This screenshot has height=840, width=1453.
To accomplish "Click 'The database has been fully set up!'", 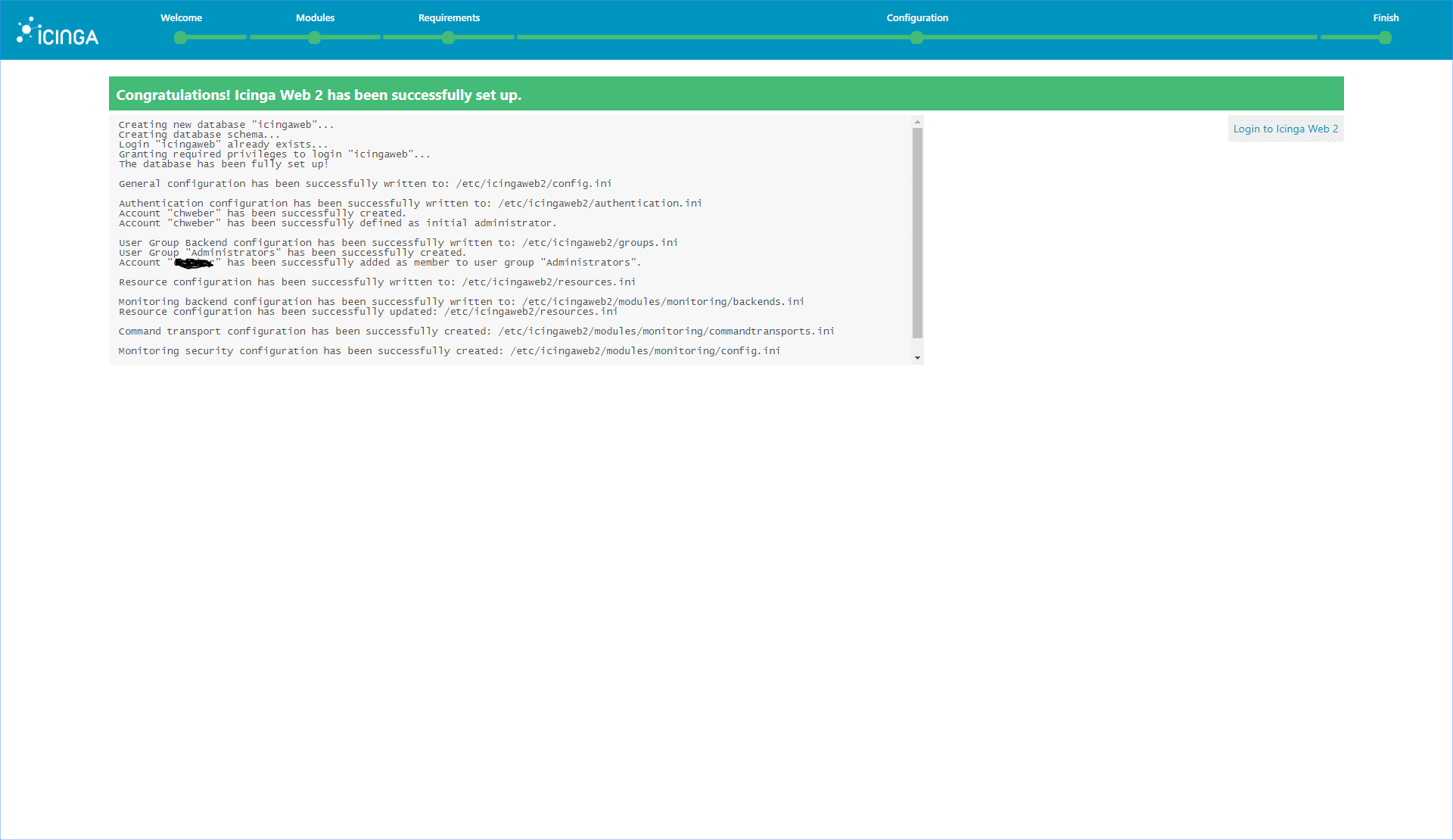I will click(x=223, y=163).
